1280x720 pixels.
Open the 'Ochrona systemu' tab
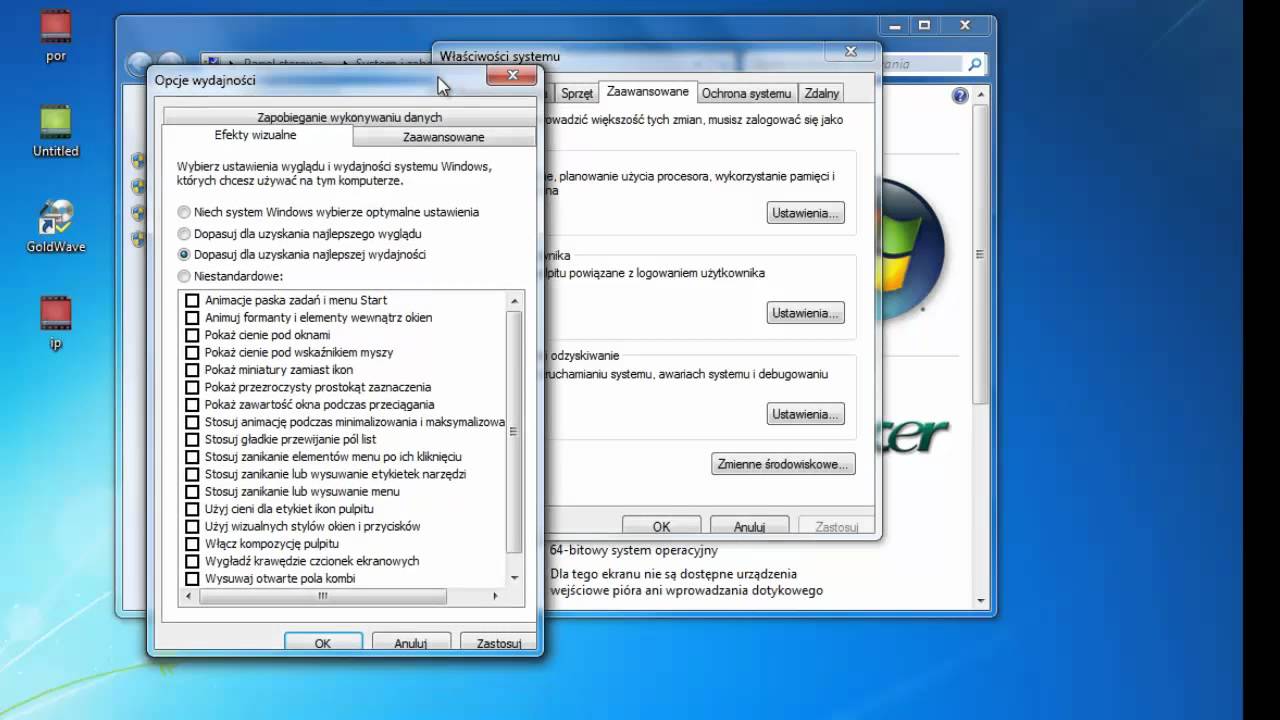[x=746, y=93]
